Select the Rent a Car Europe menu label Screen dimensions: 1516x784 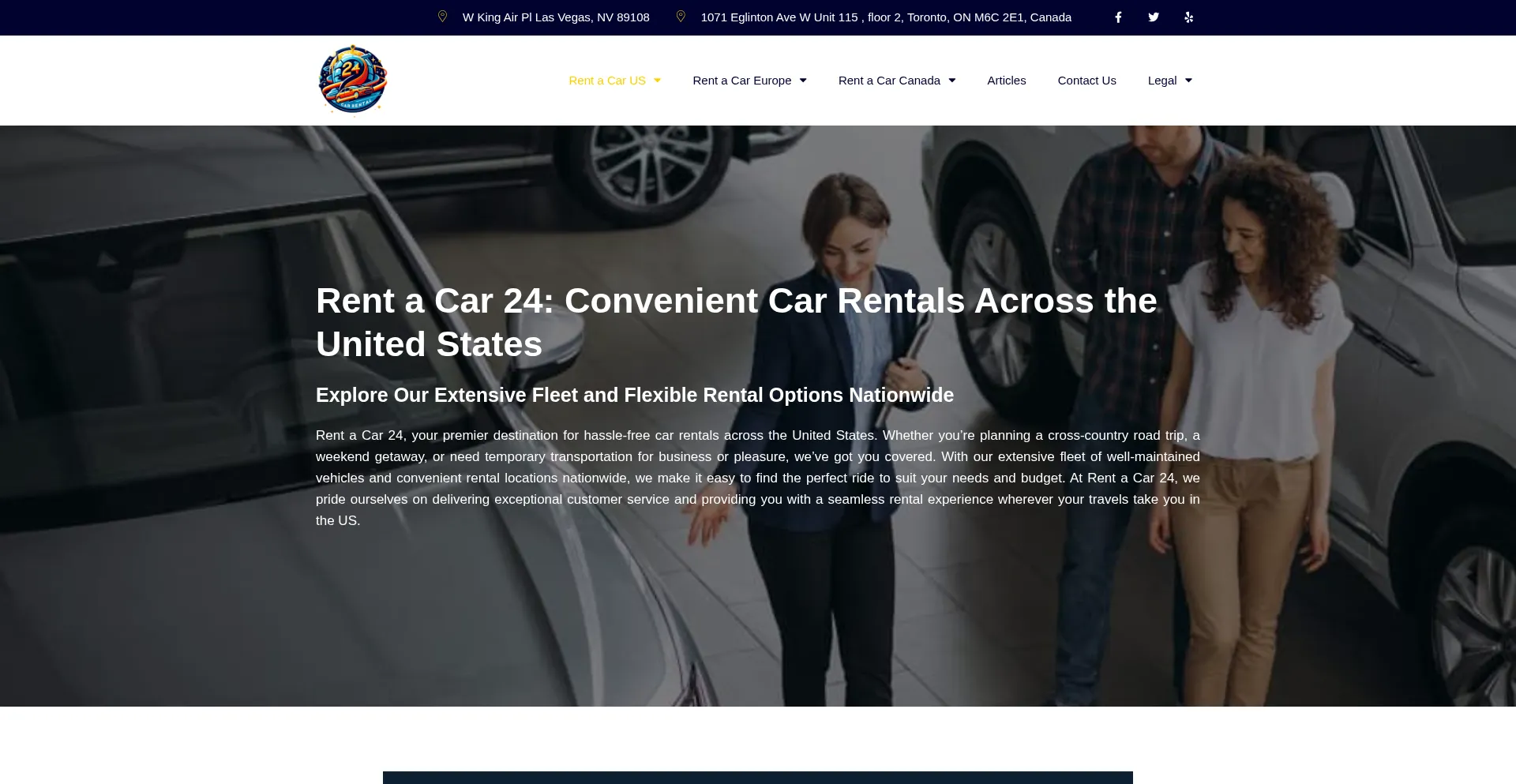coord(742,81)
